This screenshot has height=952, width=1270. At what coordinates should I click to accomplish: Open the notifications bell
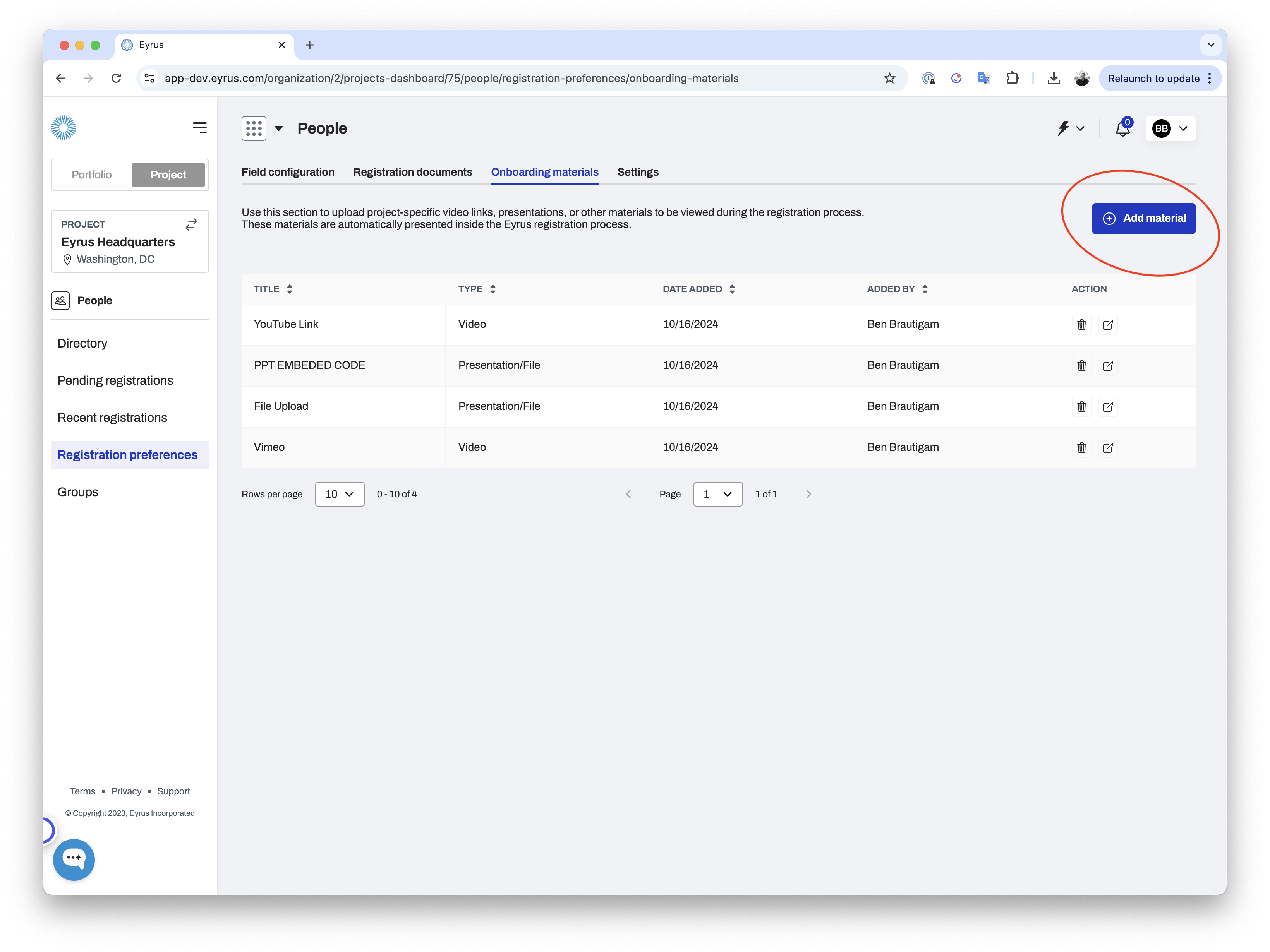pyautogui.click(x=1122, y=128)
